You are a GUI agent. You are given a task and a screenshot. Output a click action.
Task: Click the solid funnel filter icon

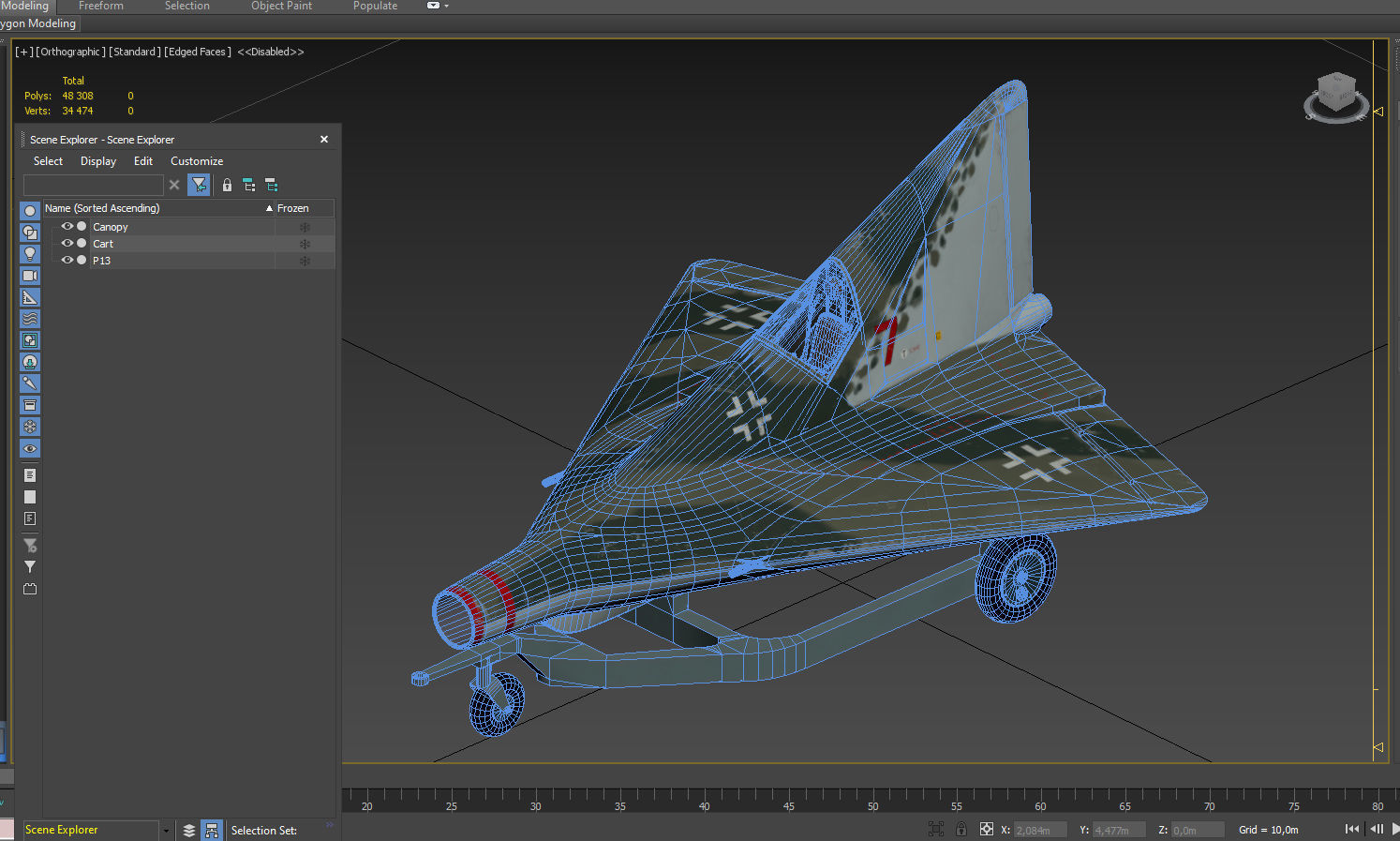tap(30, 566)
